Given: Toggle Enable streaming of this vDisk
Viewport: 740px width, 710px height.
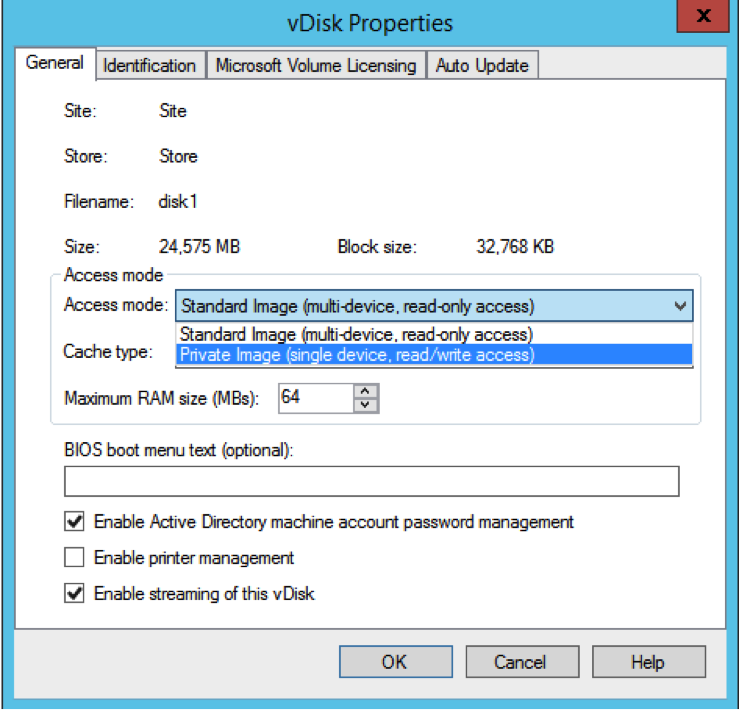Looking at the screenshot, I should coord(75,593).
